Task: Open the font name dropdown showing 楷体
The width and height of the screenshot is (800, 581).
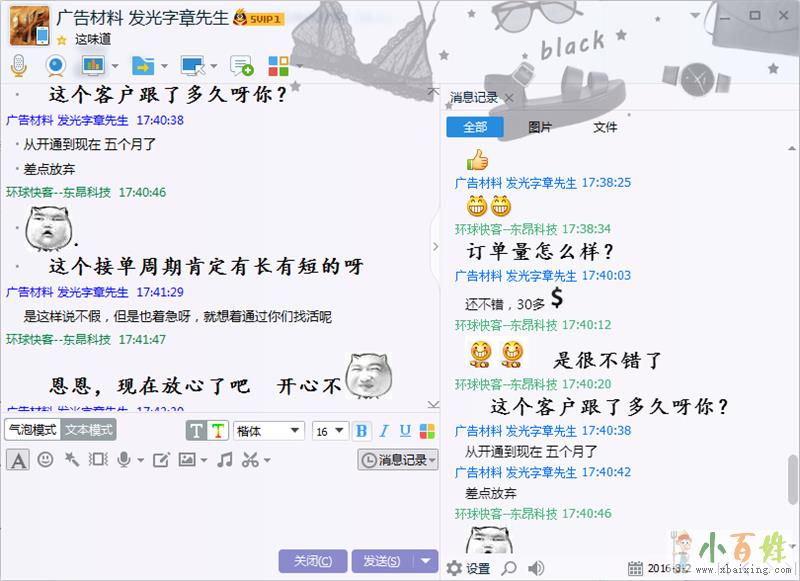Action: (x=268, y=431)
